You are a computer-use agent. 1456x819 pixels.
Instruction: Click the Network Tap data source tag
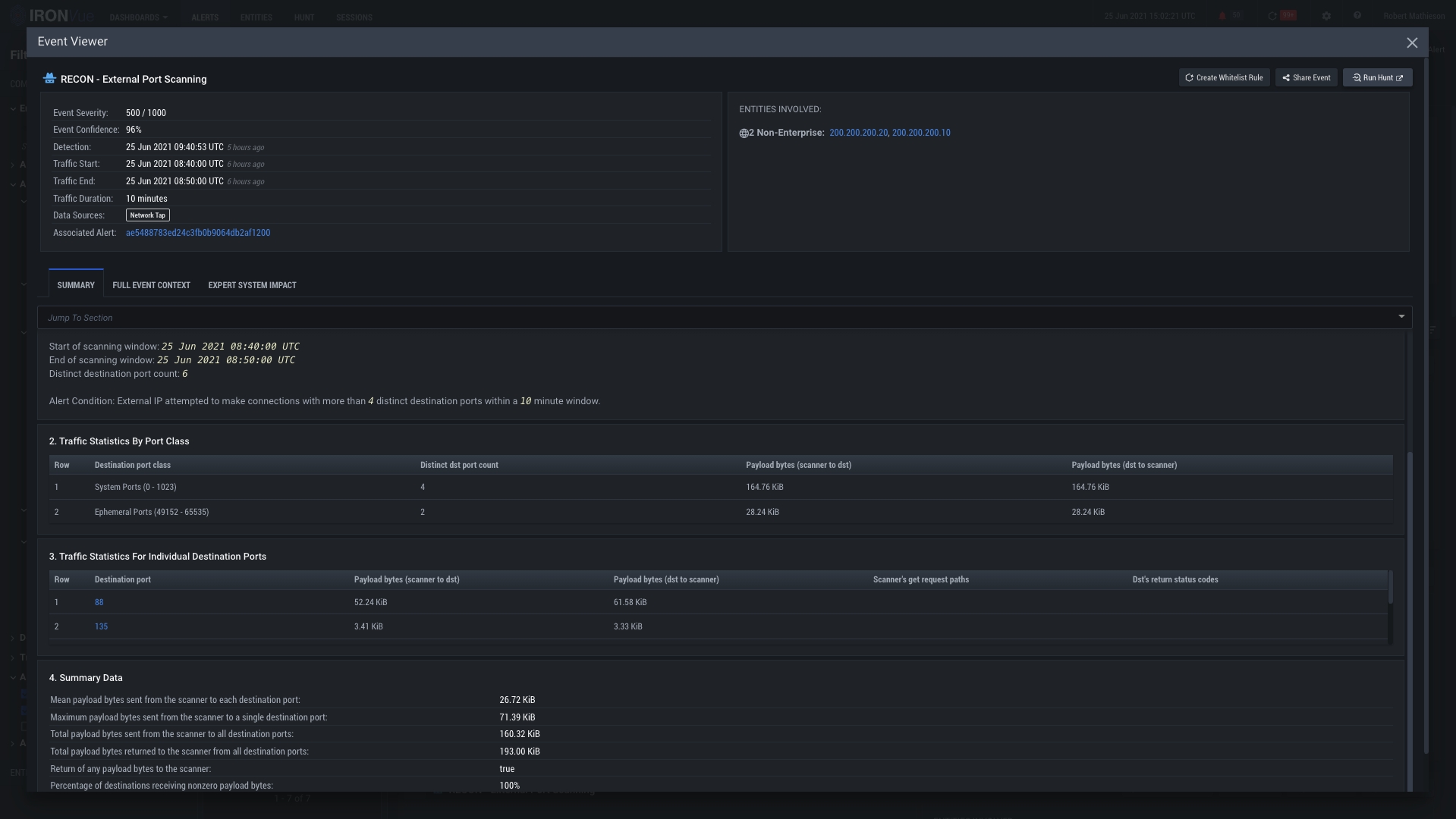click(x=147, y=216)
